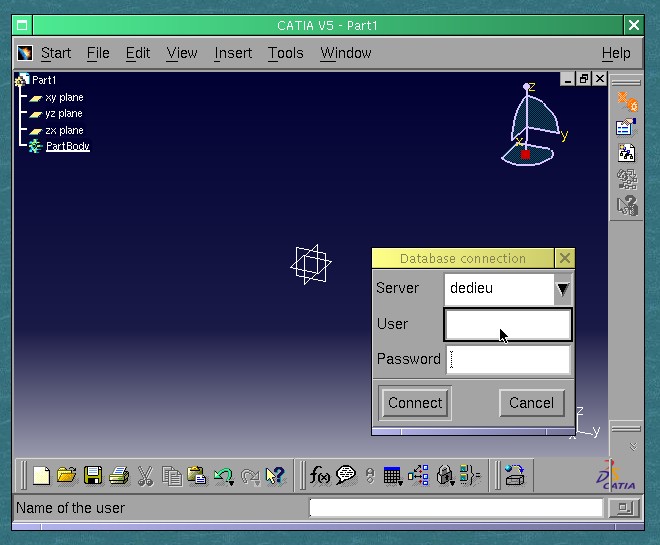This screenshot has width=660, height=545.
Task: Click the window menu button left of the title bar
Action: [22, 25]
